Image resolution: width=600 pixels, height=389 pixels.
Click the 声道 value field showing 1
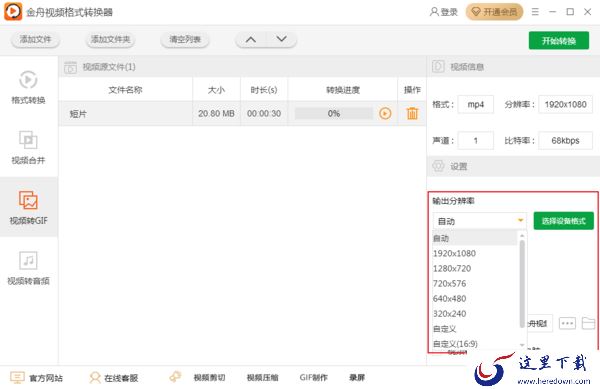tap(476, 140)
